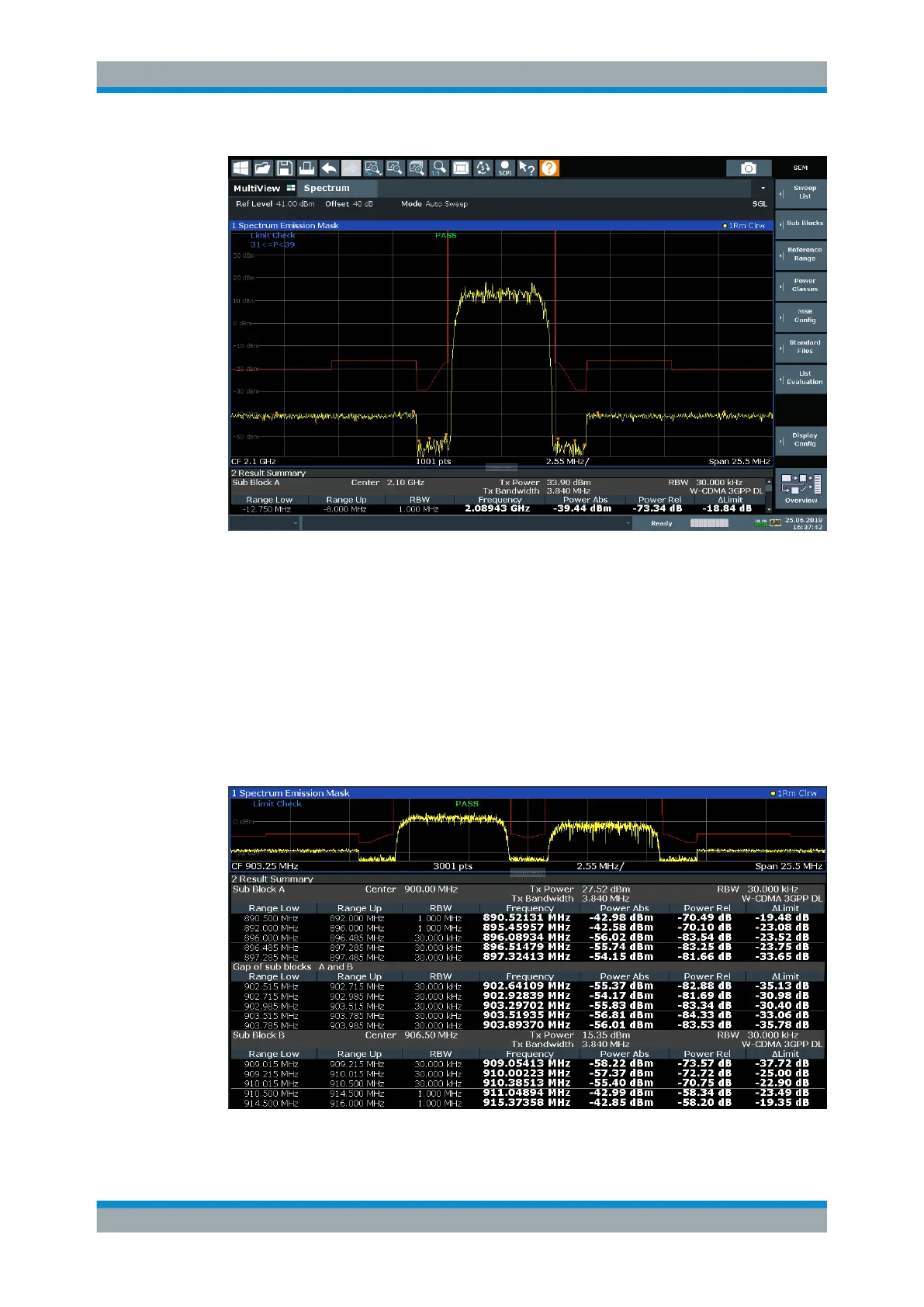Click the SGL indicator text
The image size is (924, 1307).
click(x=760, y=204)
